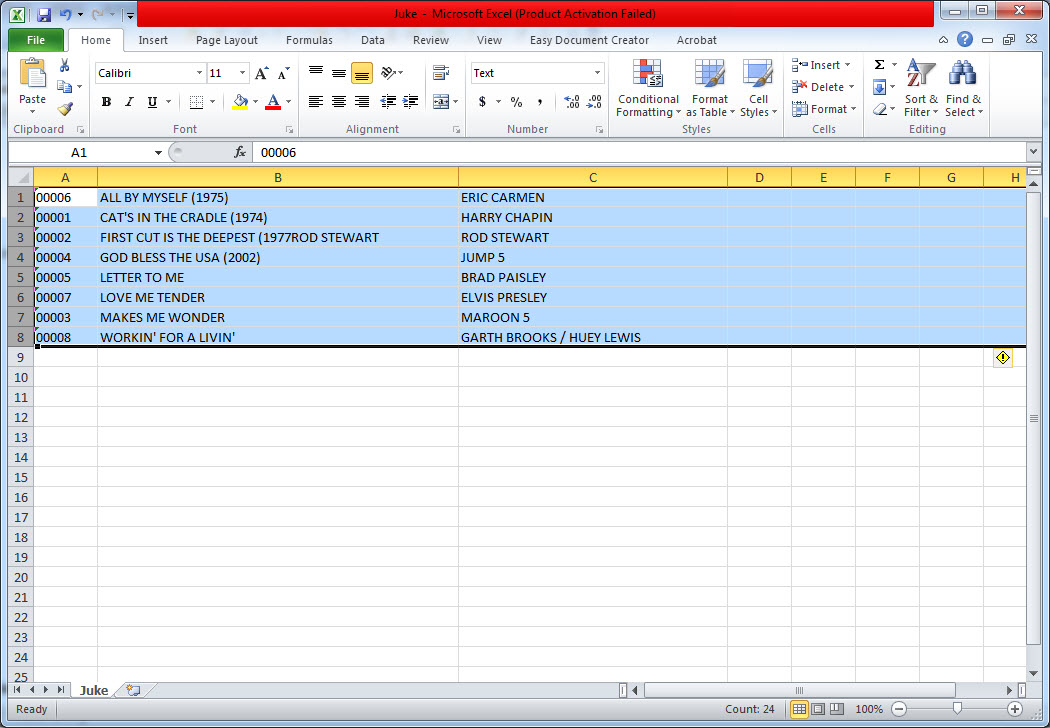The image size is (1050, 728).
Task: Click the green File button
Action: pyautogui.click(x=36, y=40)
